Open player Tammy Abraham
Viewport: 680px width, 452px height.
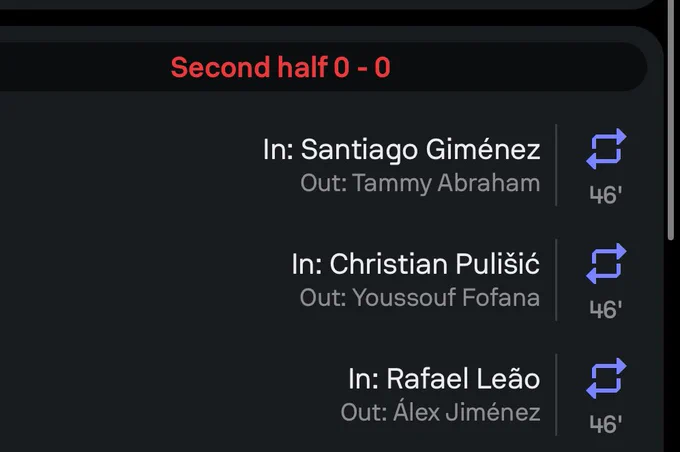tap(446, 183)
